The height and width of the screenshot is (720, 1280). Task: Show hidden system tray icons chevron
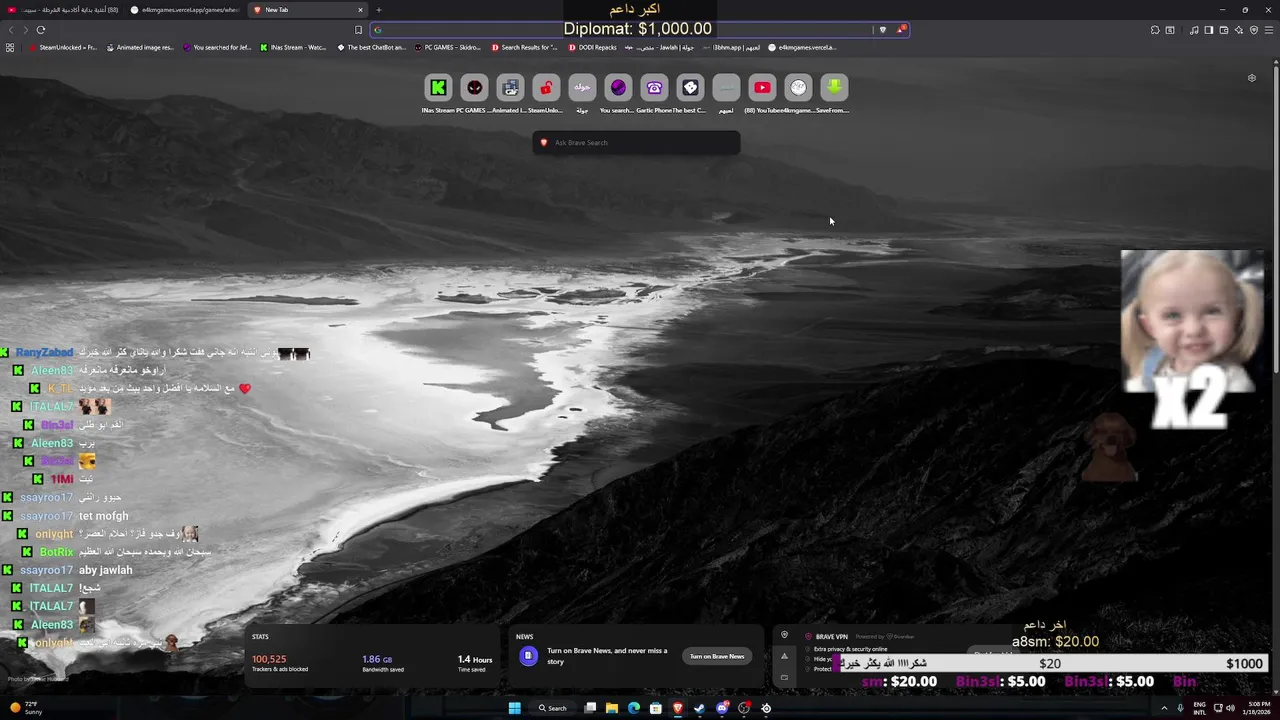(x=1163, y=708)
